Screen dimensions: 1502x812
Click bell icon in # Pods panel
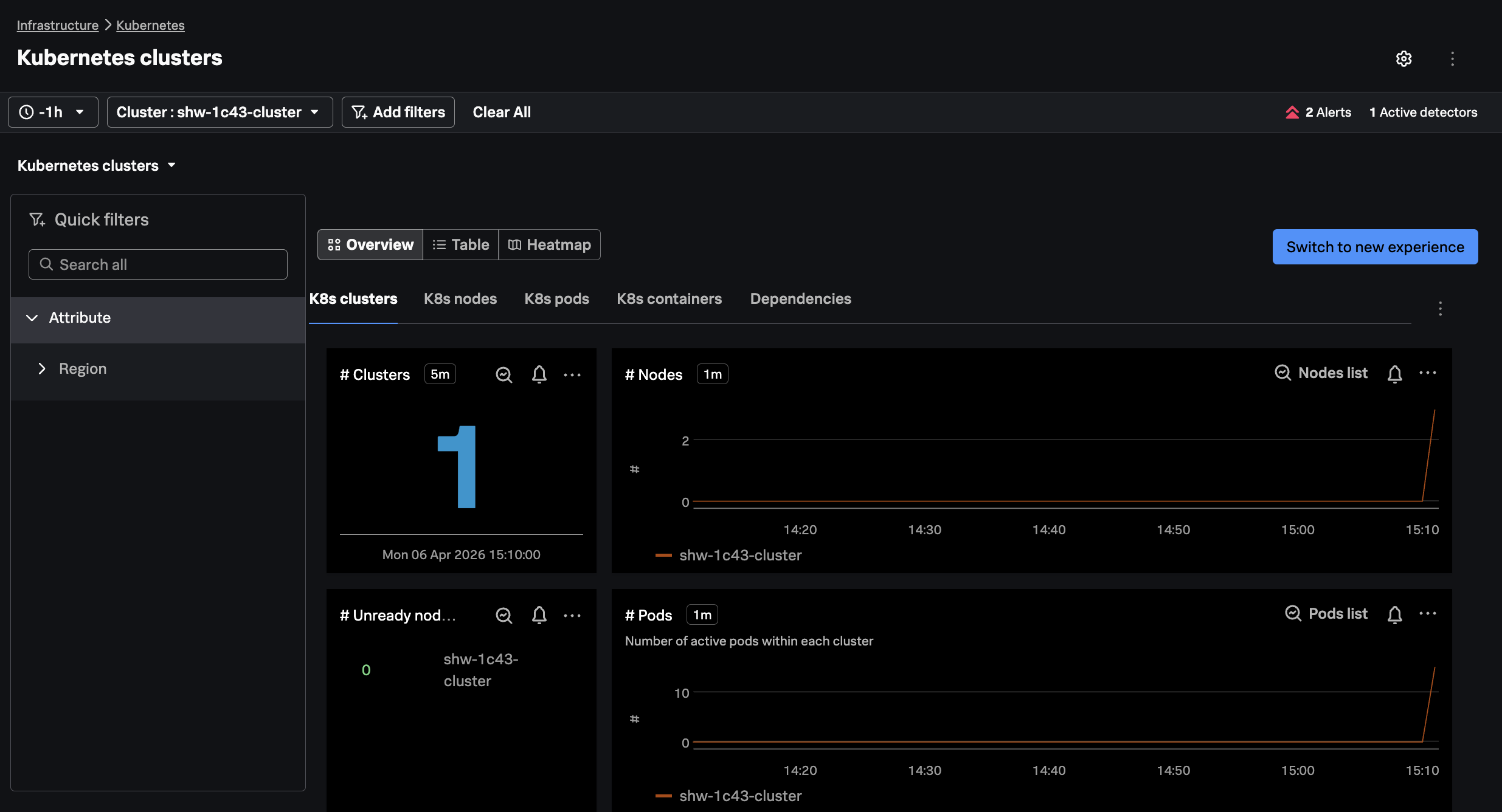coord(1394,614)
